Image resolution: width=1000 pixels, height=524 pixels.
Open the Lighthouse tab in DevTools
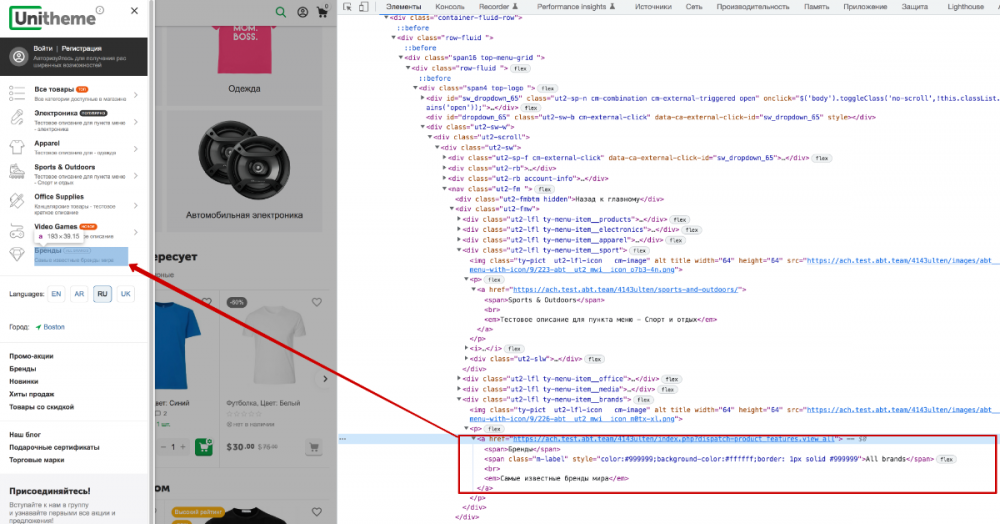click(967, 6)
